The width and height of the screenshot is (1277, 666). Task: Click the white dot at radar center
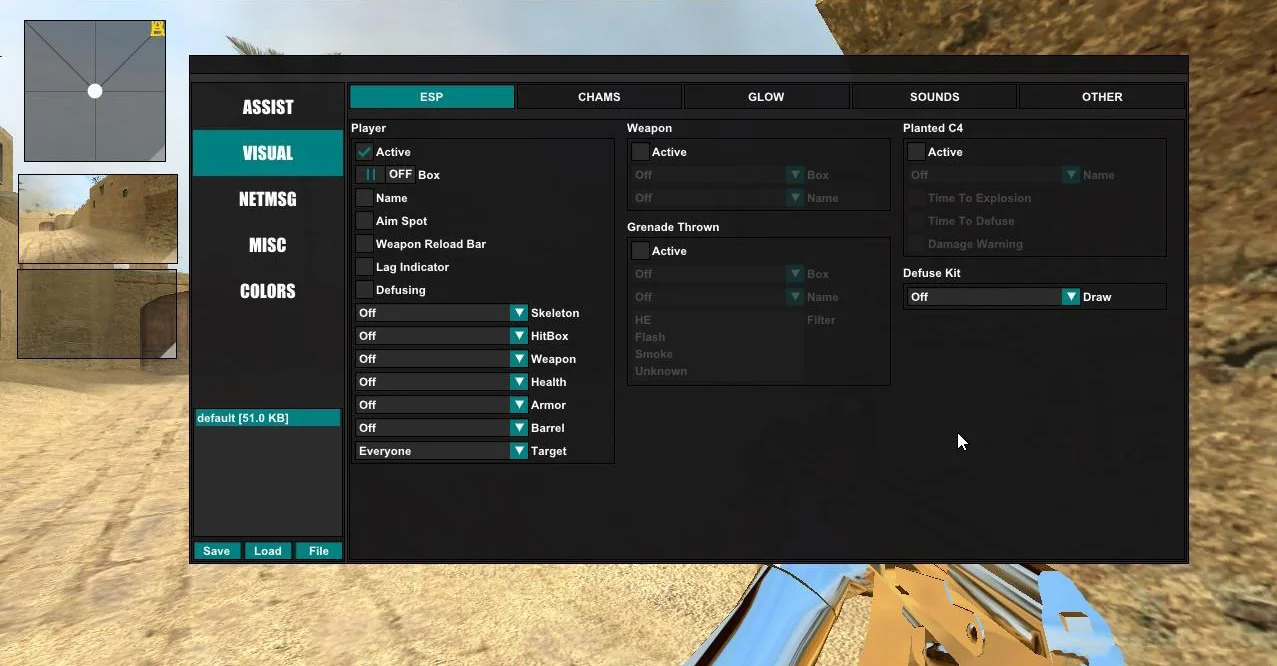click(95, 91)
